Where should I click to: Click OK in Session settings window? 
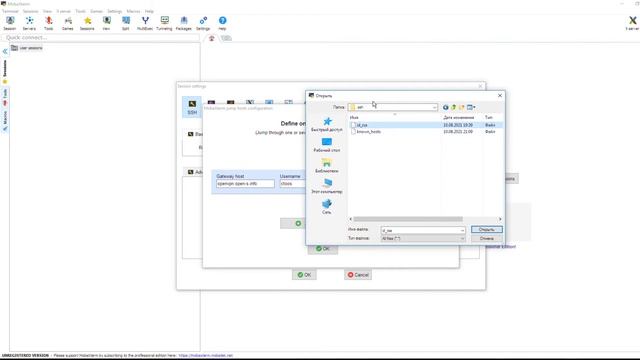pos(304,275)
